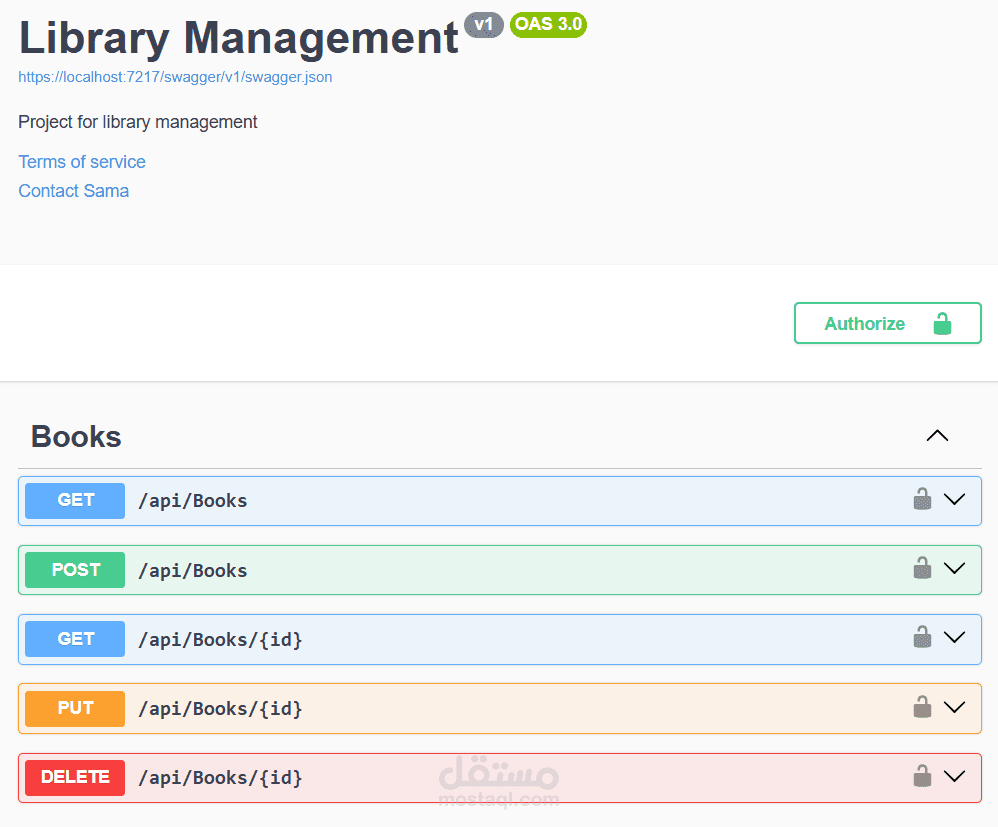Click the OAS 3.0 badge

tap(548, 25)
